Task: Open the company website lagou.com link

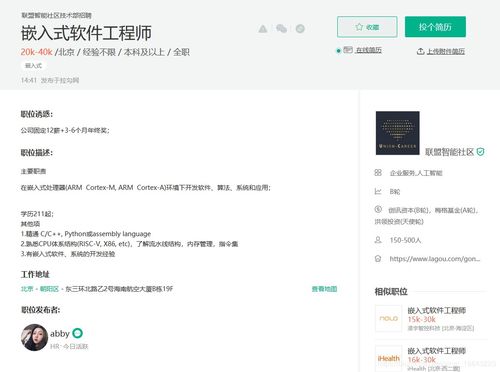Action: pos(435,259)
